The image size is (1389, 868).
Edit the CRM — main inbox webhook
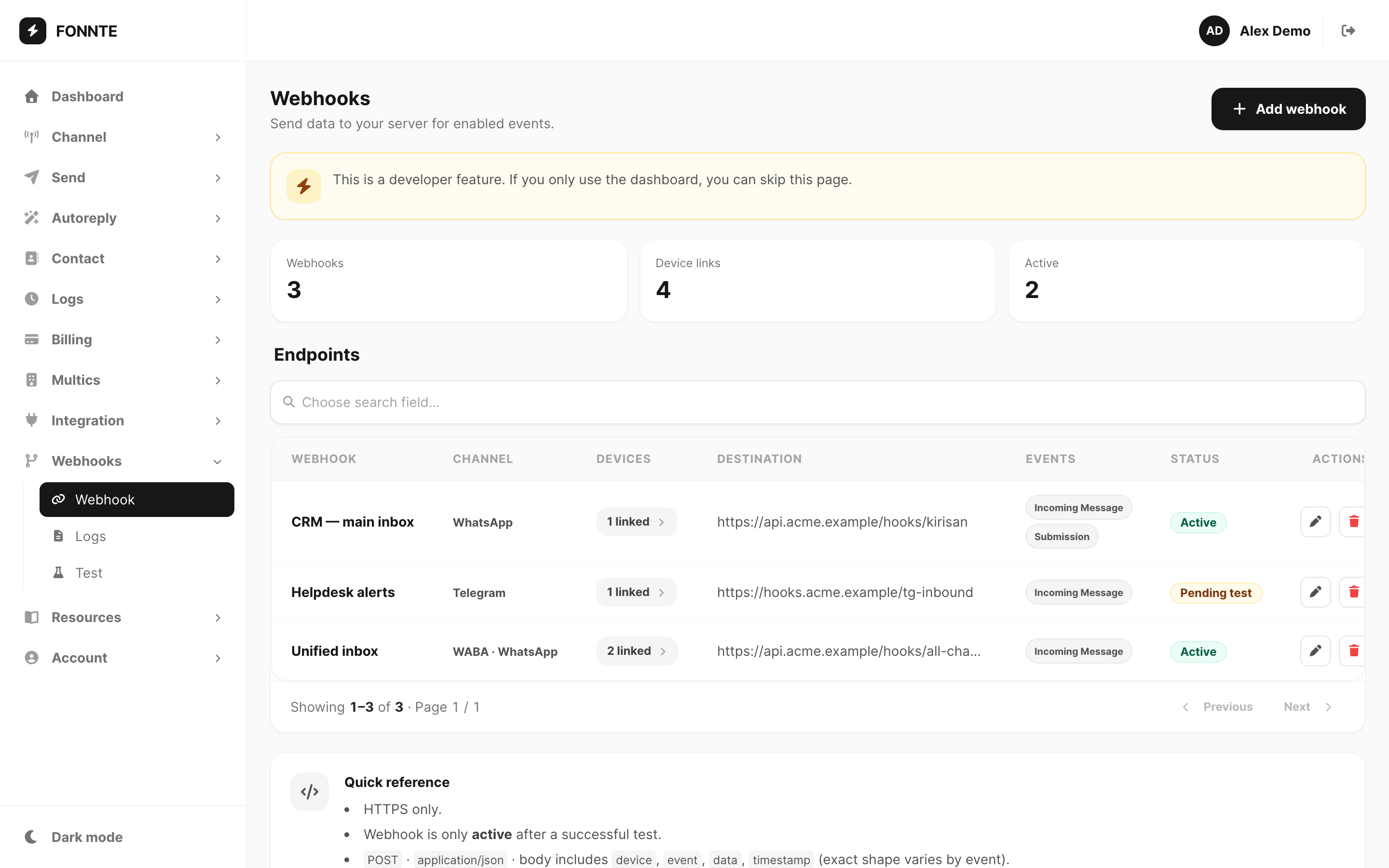(x=1315, y=522)
